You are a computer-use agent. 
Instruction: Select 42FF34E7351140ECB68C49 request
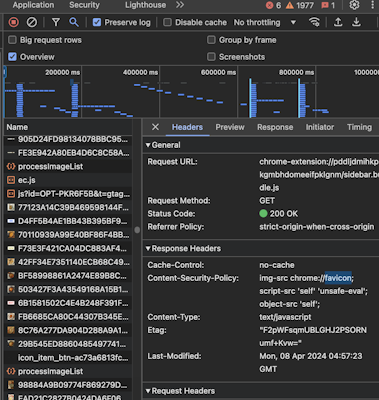68,262
